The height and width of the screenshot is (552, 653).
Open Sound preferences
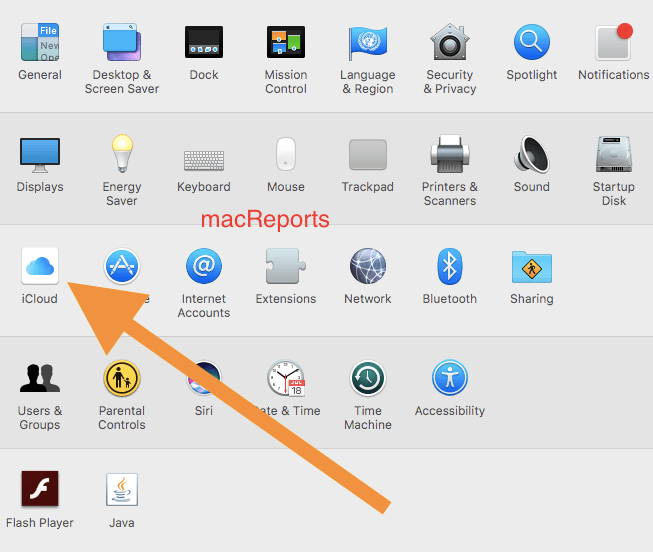click(532, 154)
